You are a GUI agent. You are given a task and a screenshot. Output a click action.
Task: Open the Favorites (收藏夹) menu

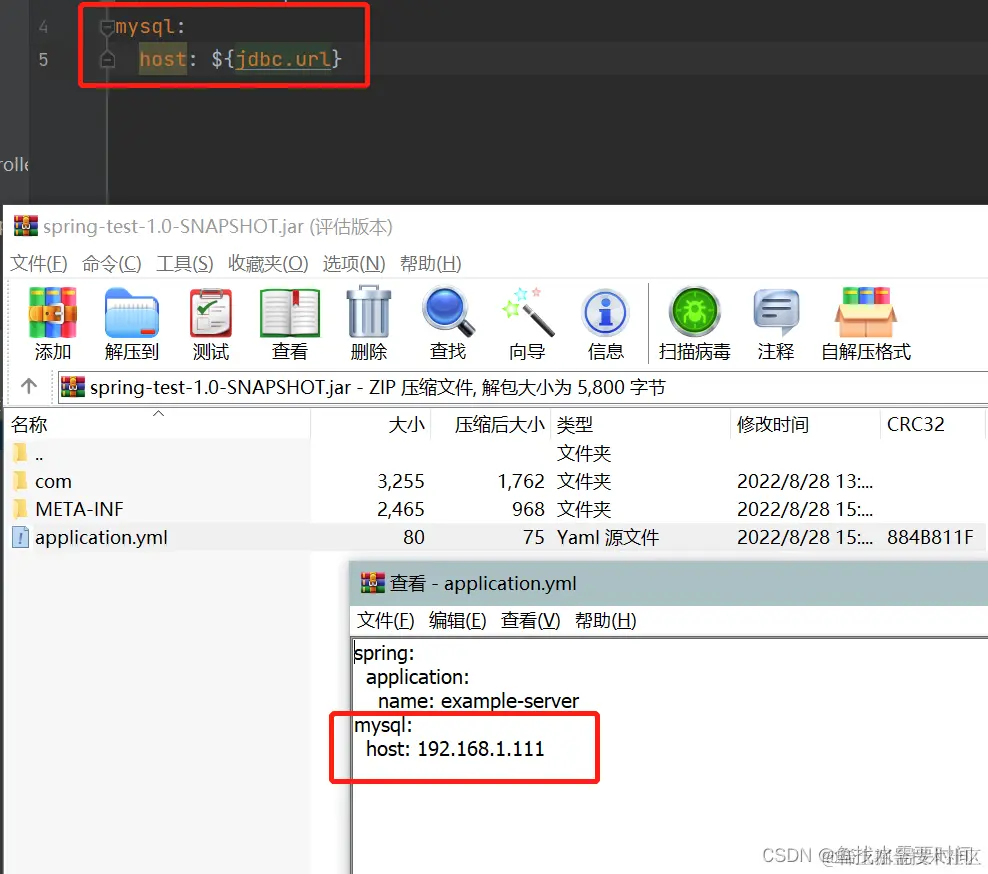tap(268, 263)
